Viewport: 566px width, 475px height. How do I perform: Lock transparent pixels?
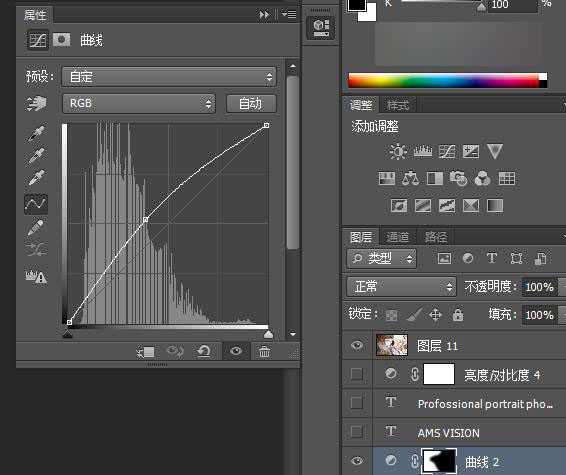(391, 315)
